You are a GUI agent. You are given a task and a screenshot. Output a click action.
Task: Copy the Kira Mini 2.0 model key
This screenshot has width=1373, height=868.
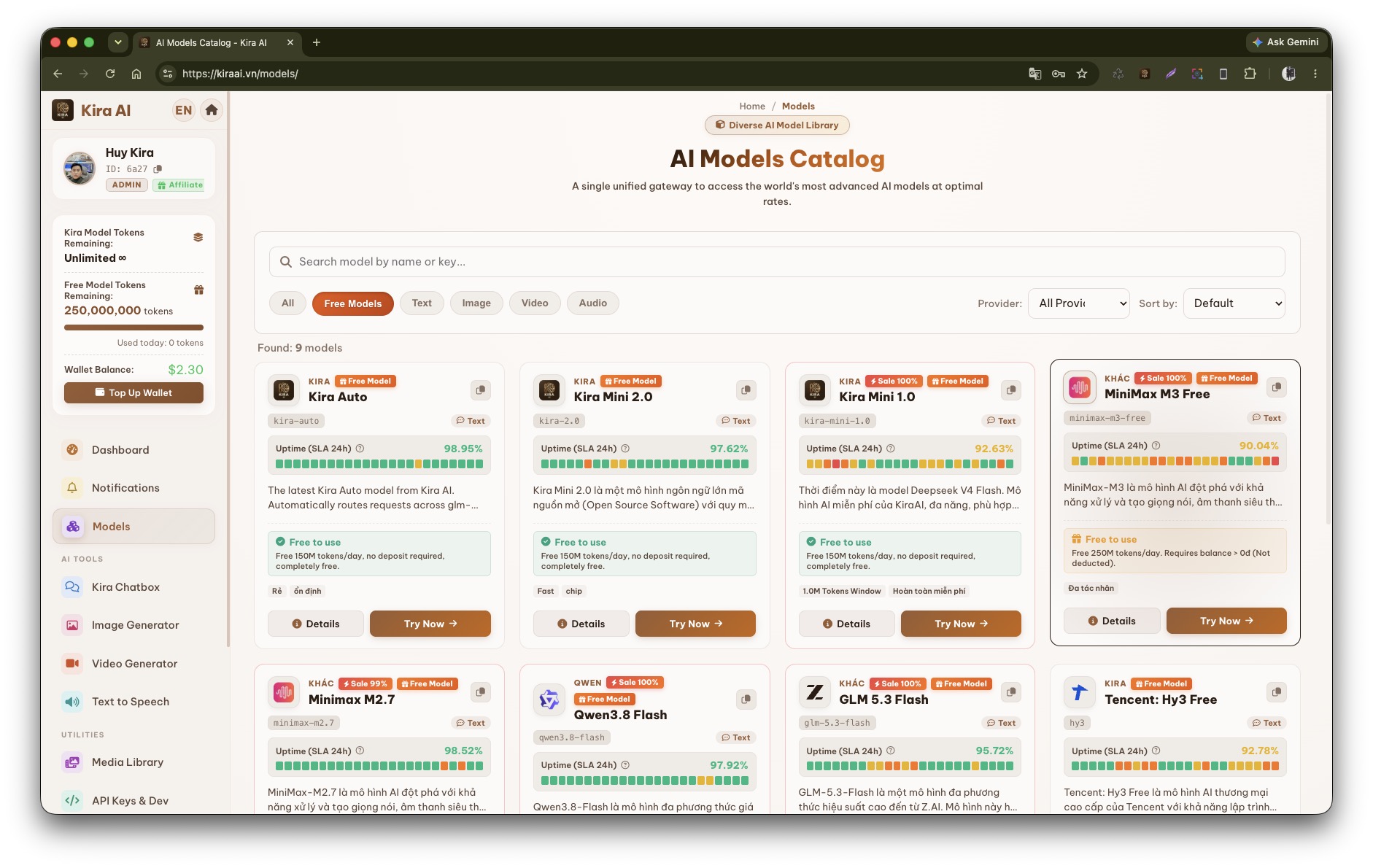(x=746, y=390)
